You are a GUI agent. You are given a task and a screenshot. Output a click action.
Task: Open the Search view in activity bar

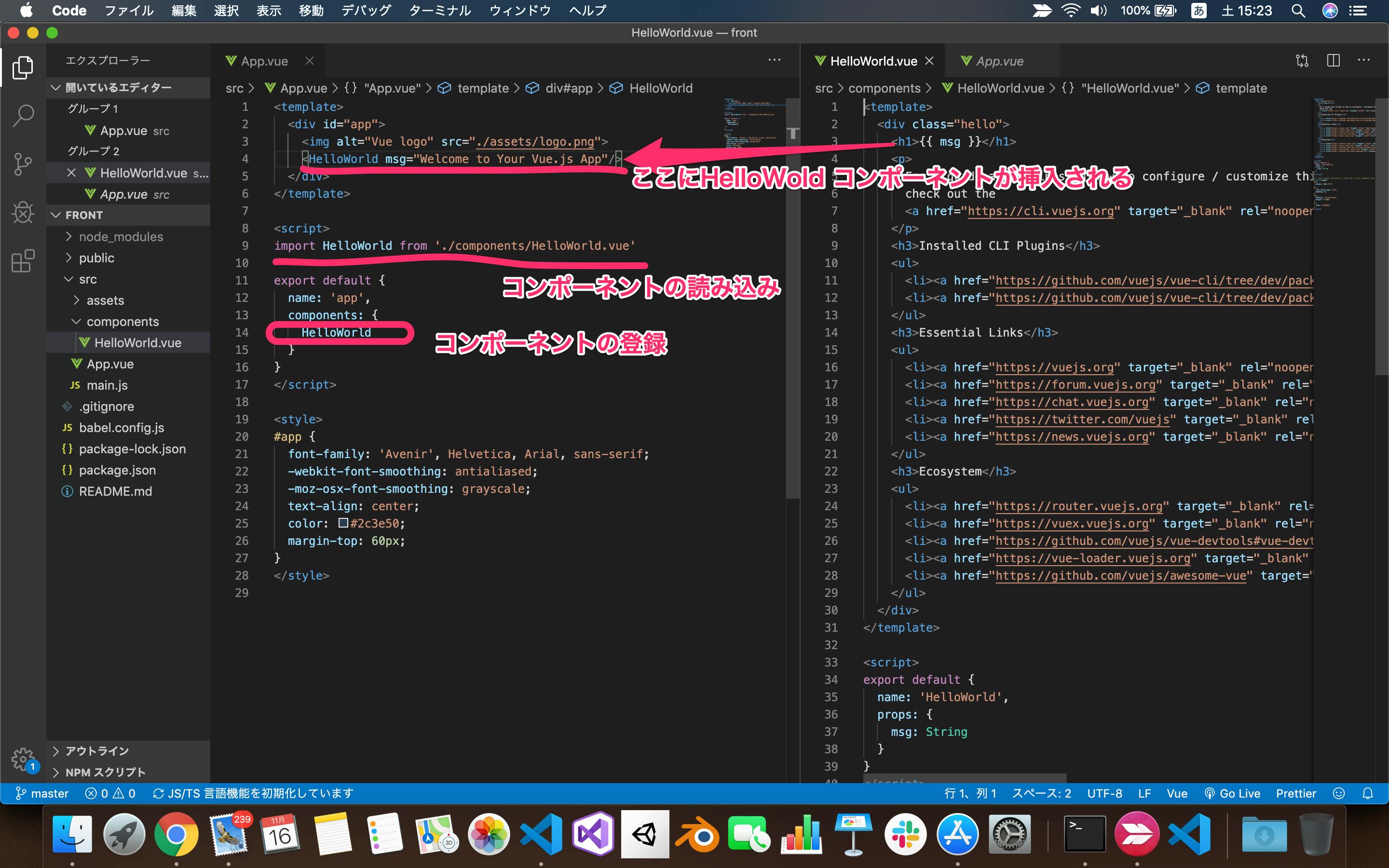(x=23, y=115)
